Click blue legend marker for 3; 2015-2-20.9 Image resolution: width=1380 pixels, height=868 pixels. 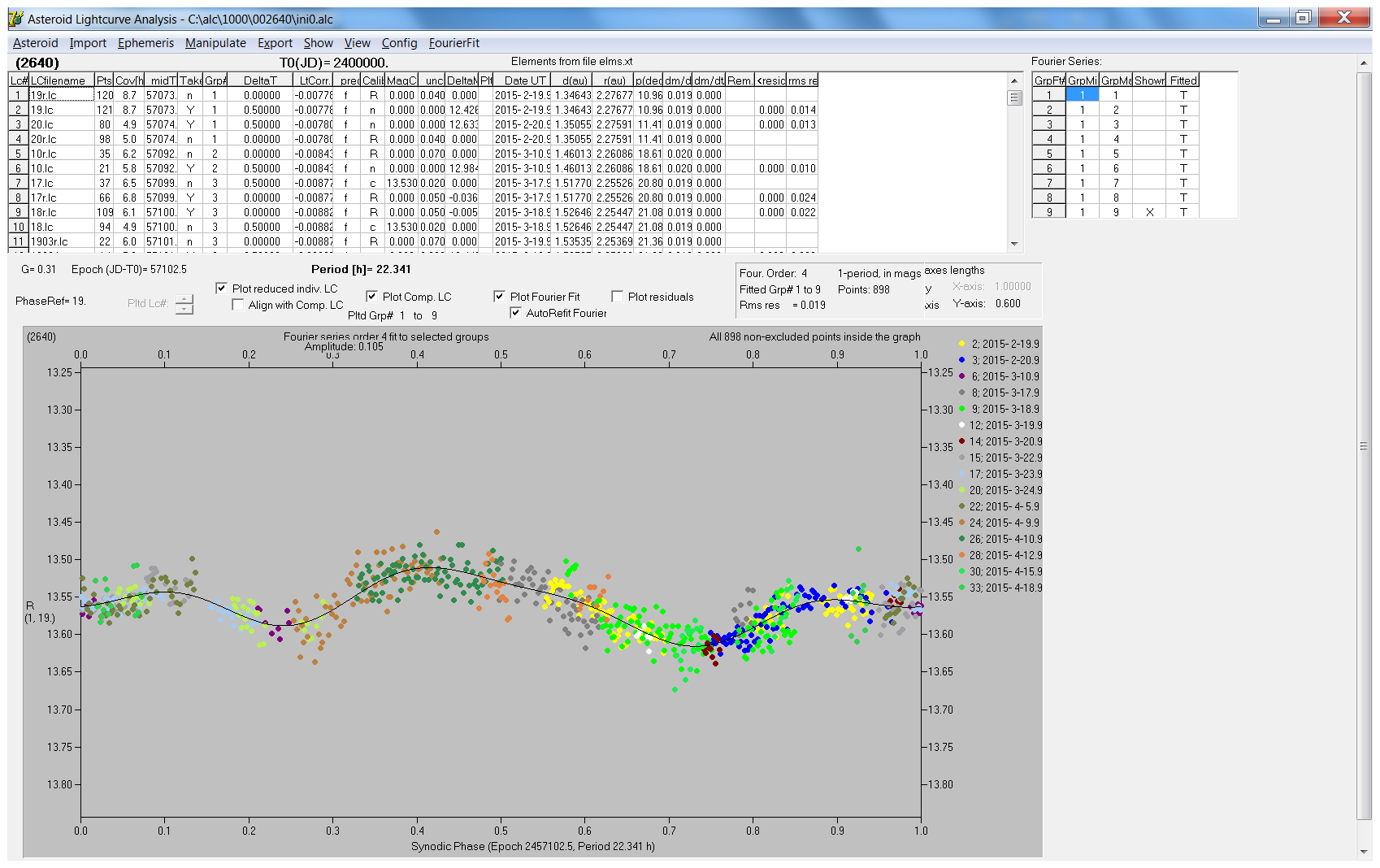[x=961, y=360]
